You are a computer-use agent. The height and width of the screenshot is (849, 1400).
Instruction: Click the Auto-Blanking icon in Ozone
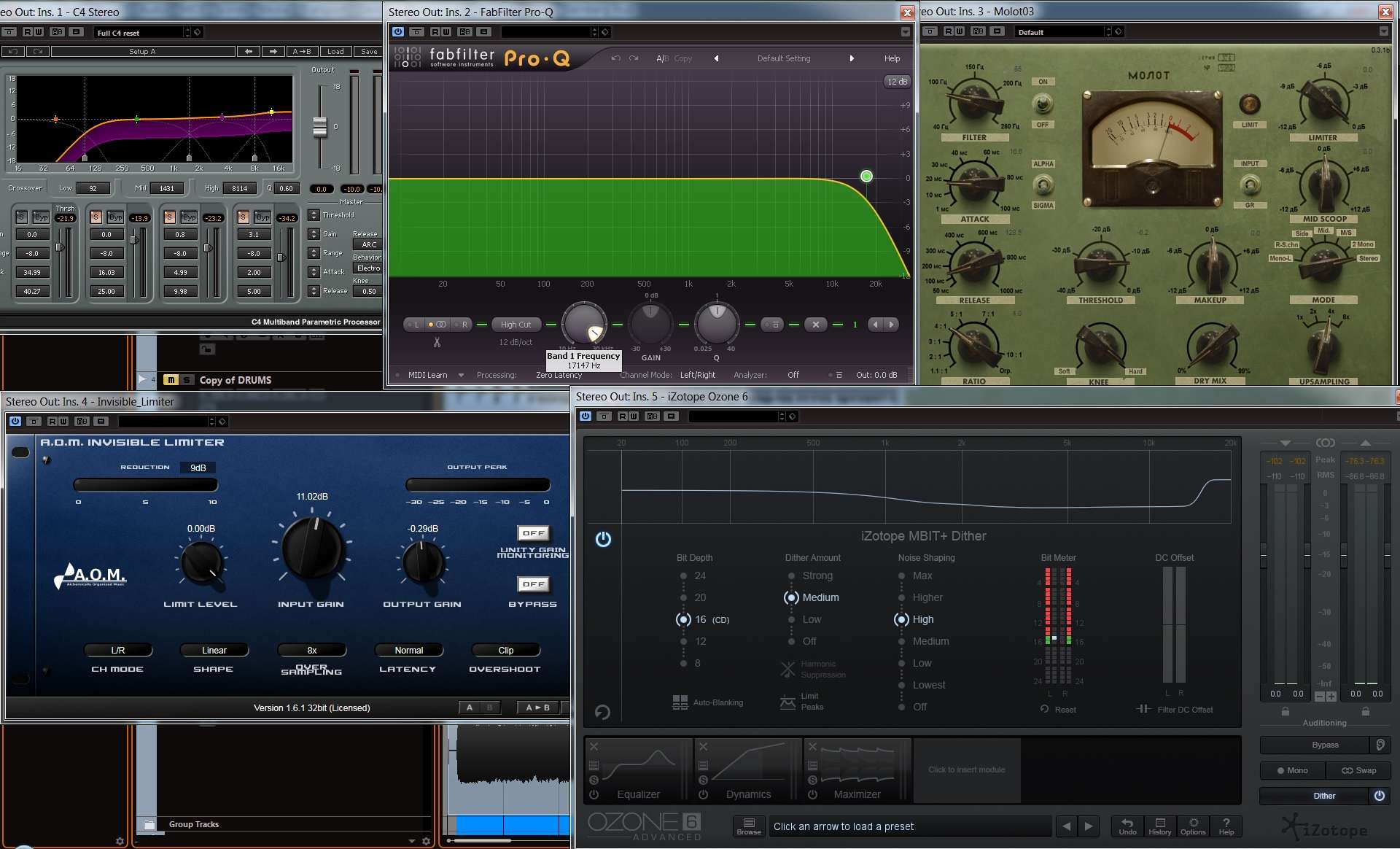pyautogui.click(x=680, y=702)
